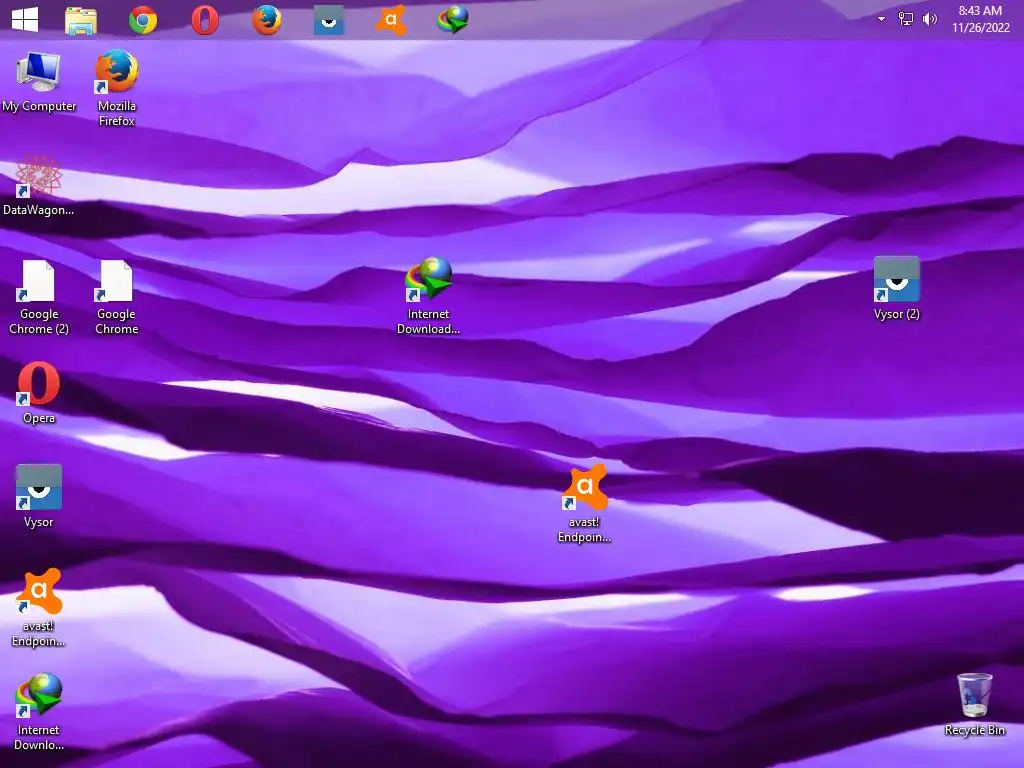The width and height of the screenshot is (1024, 768).
Task: Select the Google Chrome (2) shortcut
Action: [39, 297]
